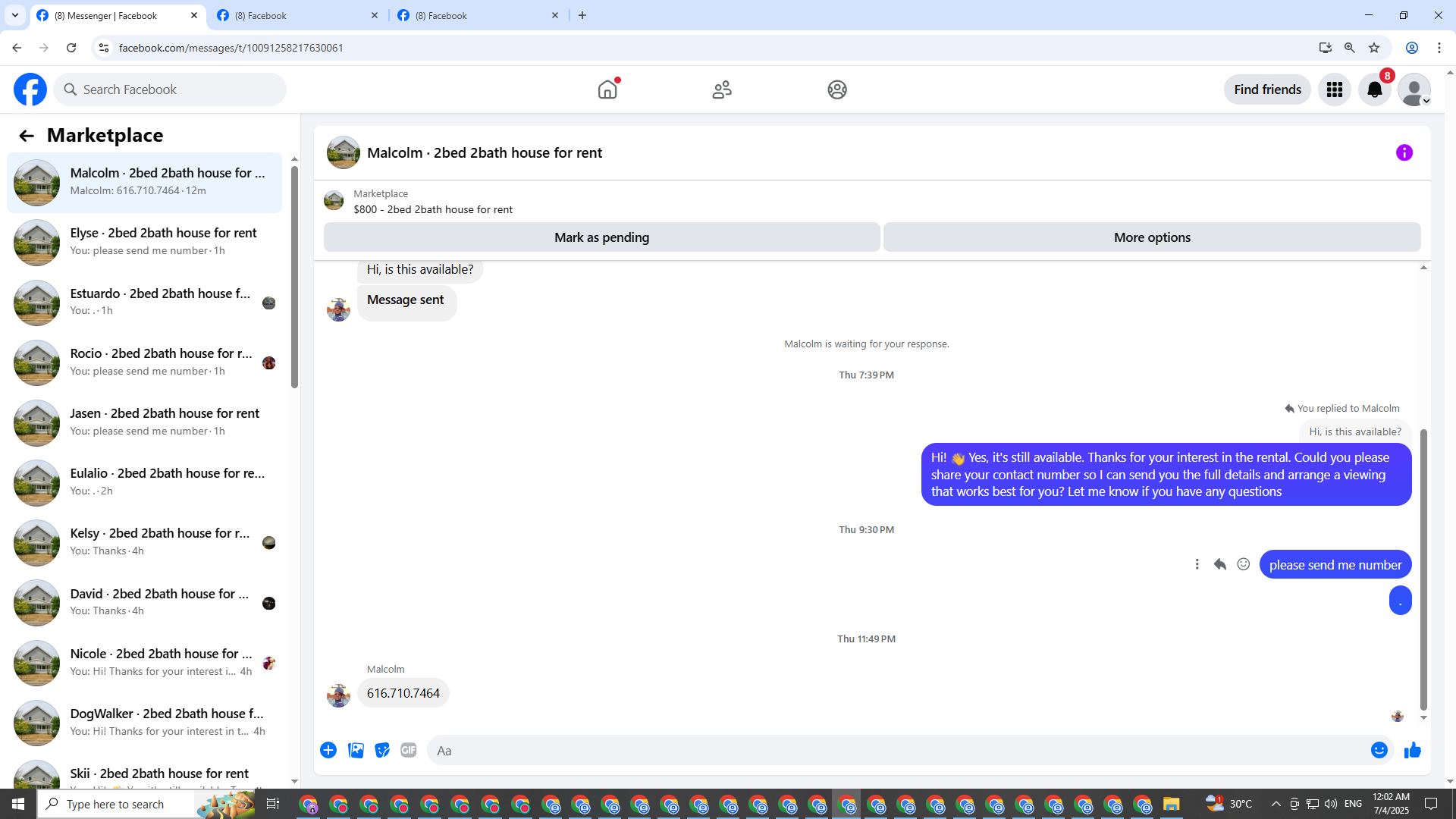Send a thumbs-up like
Image resolution: width=1456 pixels, height=819 pixels.
[x=1412, y=750]
